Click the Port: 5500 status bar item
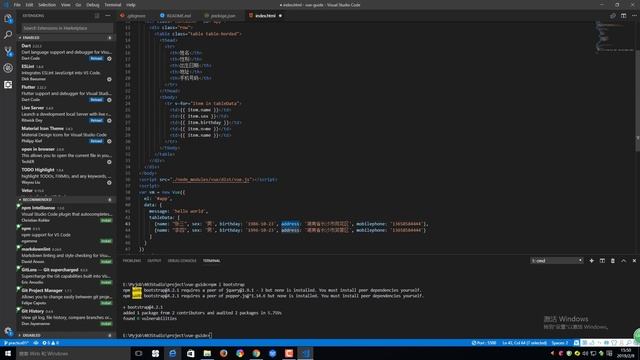Viewport: 640px width, 360px height. coord(484,343)
